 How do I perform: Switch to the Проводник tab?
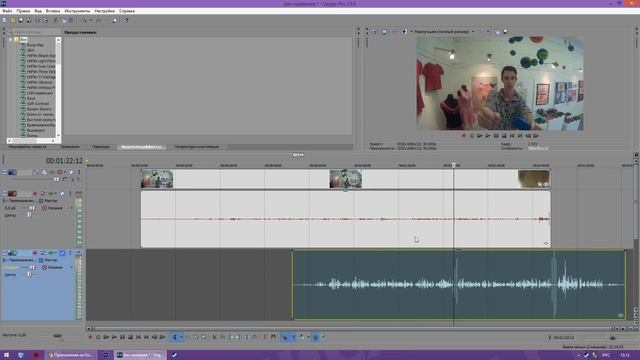(x=71, y=147)
